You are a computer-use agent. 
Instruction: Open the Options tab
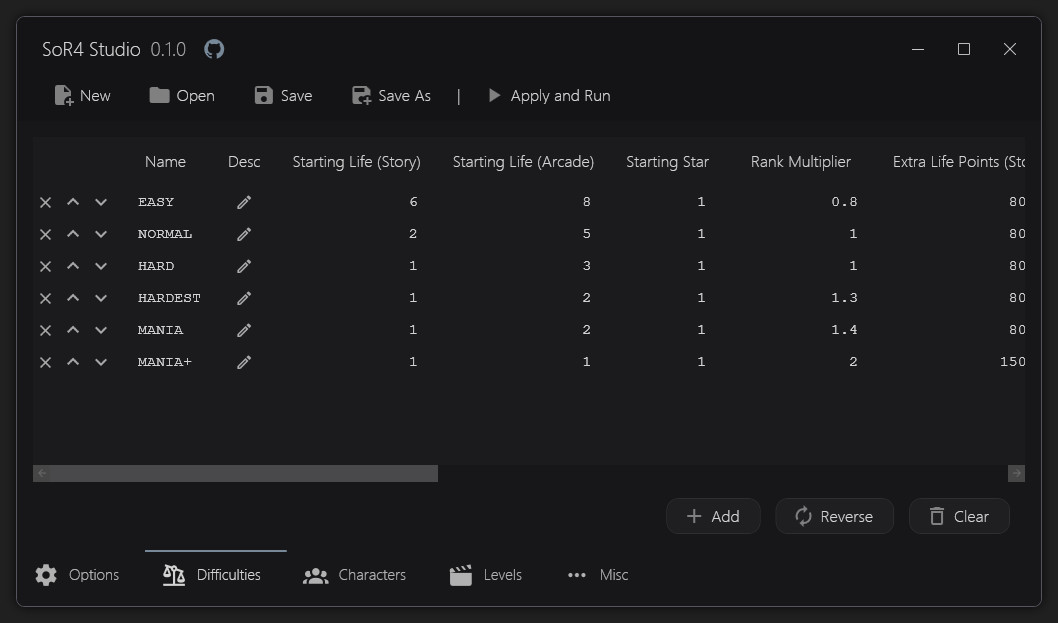[77, 575]
